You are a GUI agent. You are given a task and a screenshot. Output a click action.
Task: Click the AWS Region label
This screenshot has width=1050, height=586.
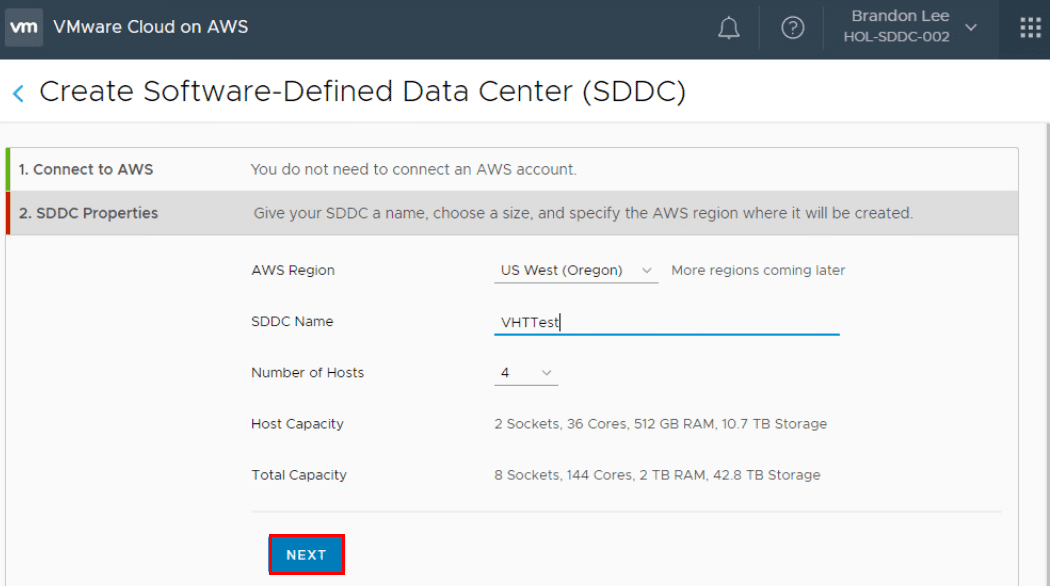[293, 270]
